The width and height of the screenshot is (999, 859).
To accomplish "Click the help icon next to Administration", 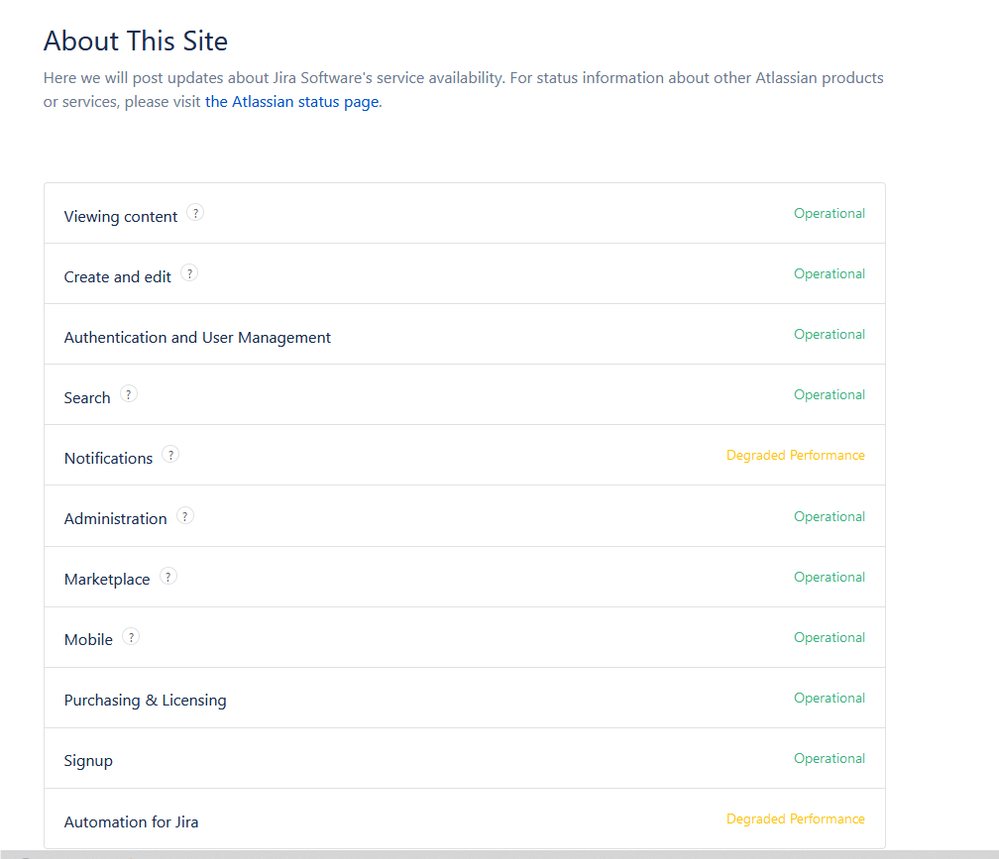I will [185, 516].
